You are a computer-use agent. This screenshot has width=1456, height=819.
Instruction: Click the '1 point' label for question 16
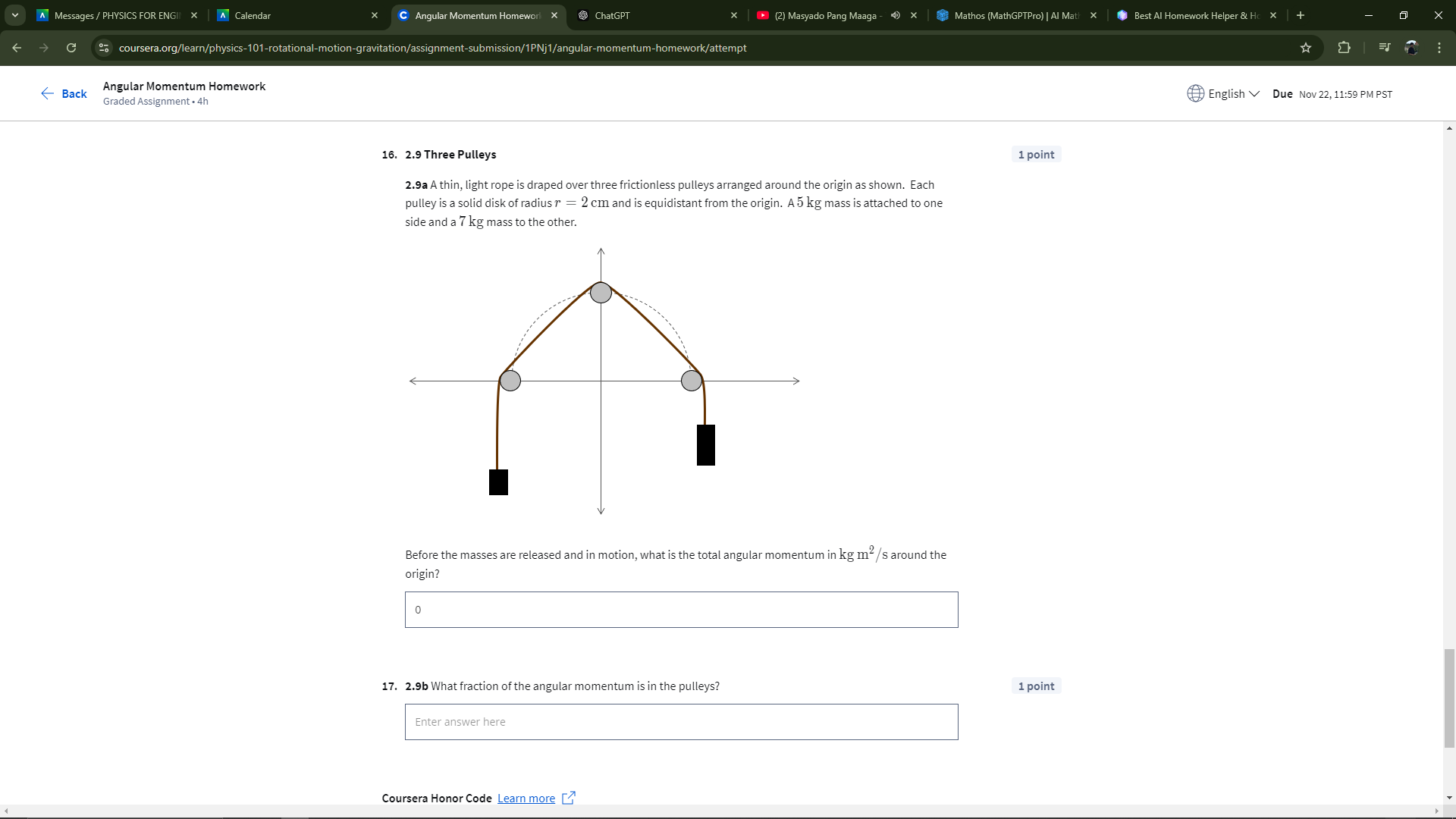point(1036,155)
